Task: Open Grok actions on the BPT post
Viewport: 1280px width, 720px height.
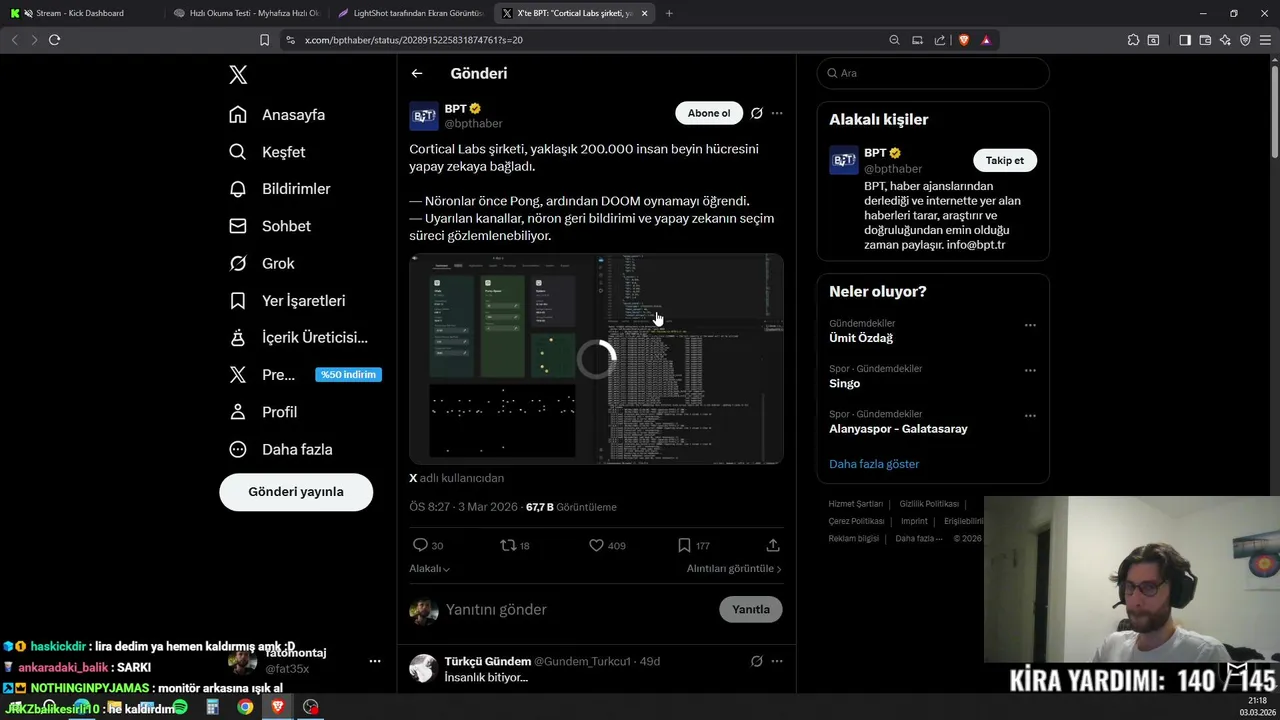Action: coord(757,113)
